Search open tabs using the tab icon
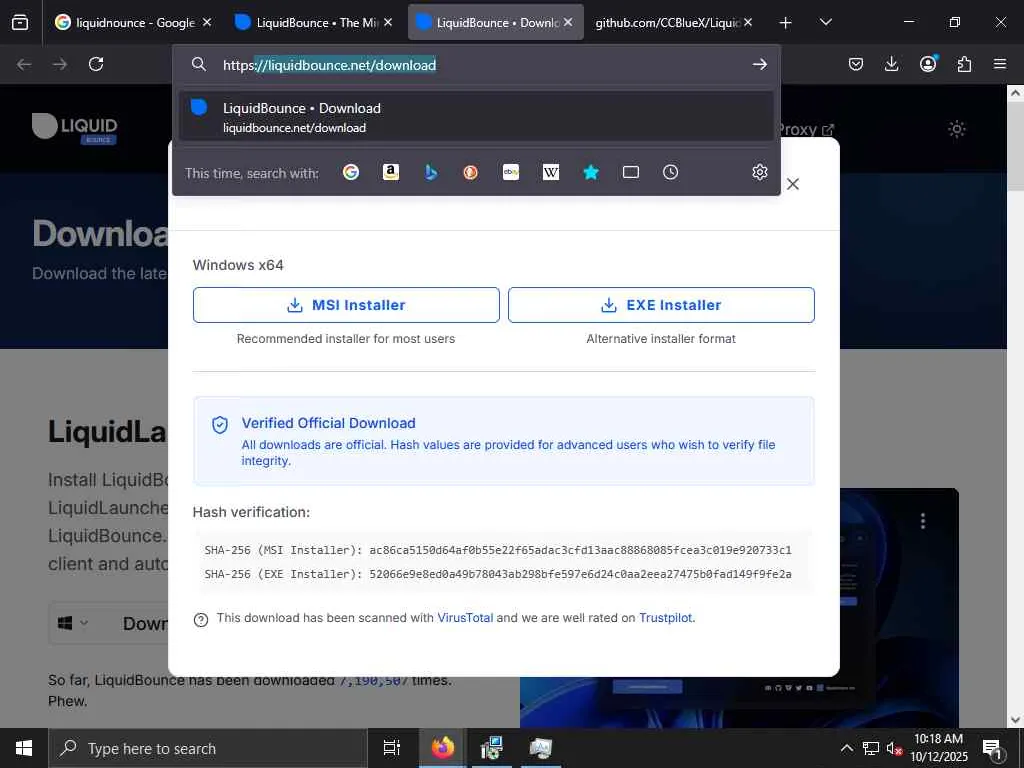This screenshot has height=768, width=1024. [x=631, y=172]
